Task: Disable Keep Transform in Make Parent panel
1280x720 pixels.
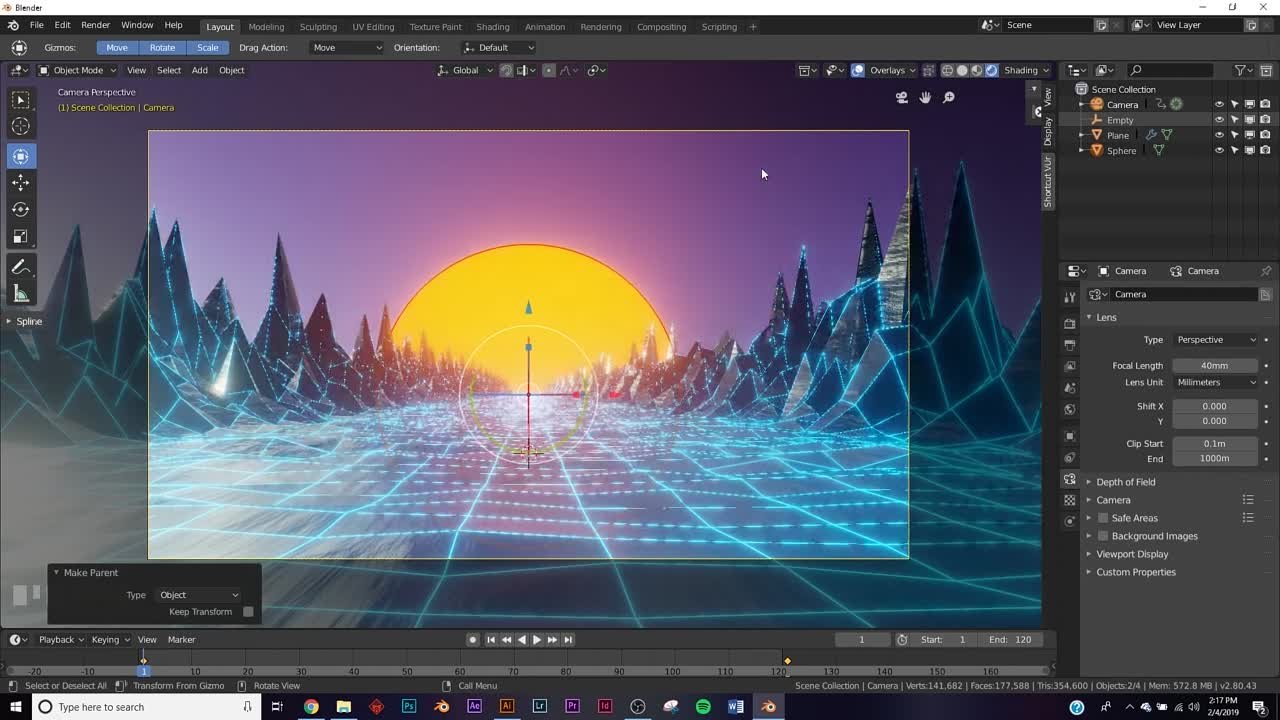Action: (x=247, y=611)
